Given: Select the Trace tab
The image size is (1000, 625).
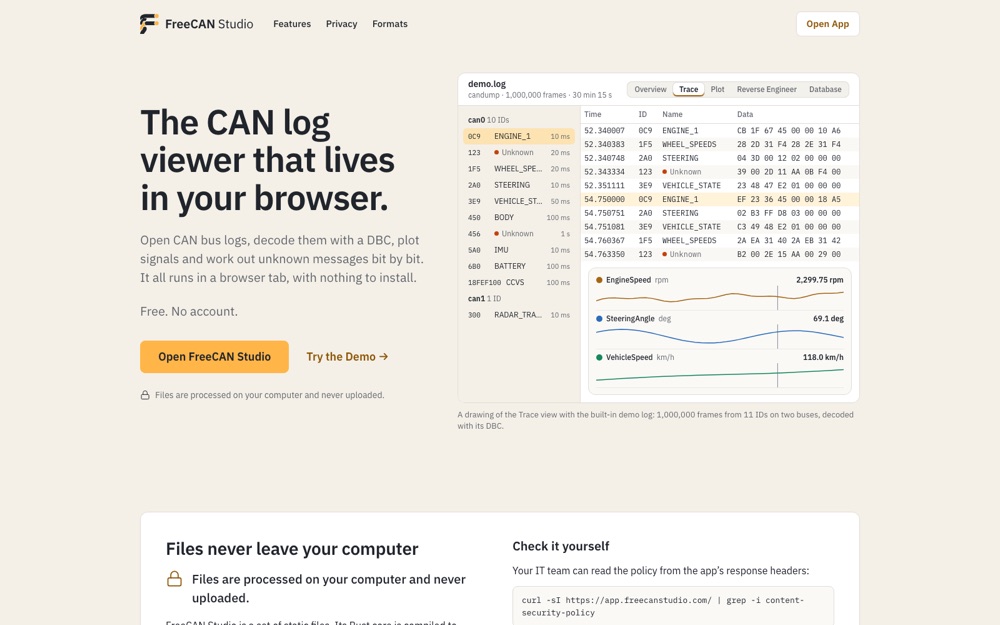Looking at the screenshot, I should click(688, 89).
